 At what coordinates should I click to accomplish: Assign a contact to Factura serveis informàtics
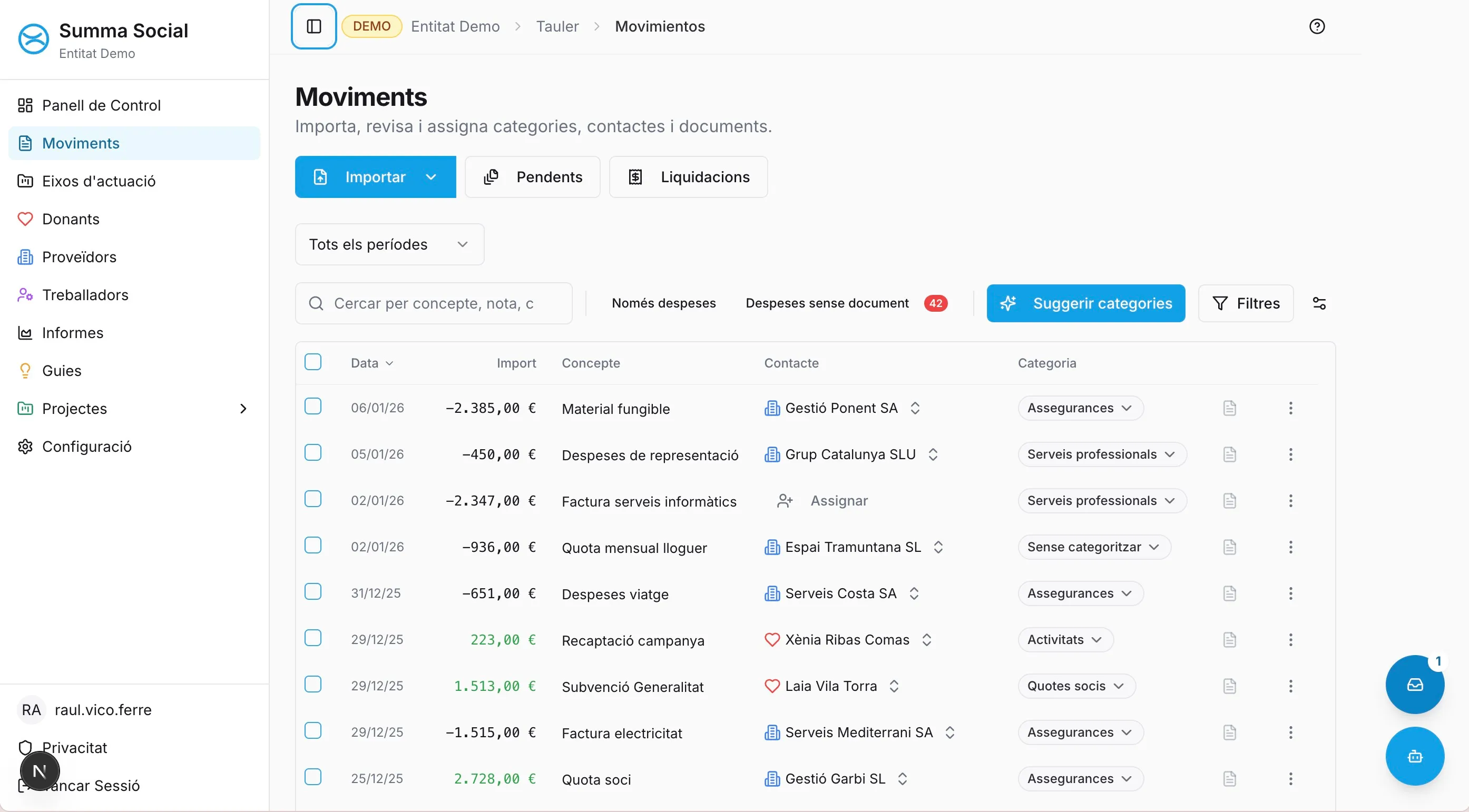point(822,500)
